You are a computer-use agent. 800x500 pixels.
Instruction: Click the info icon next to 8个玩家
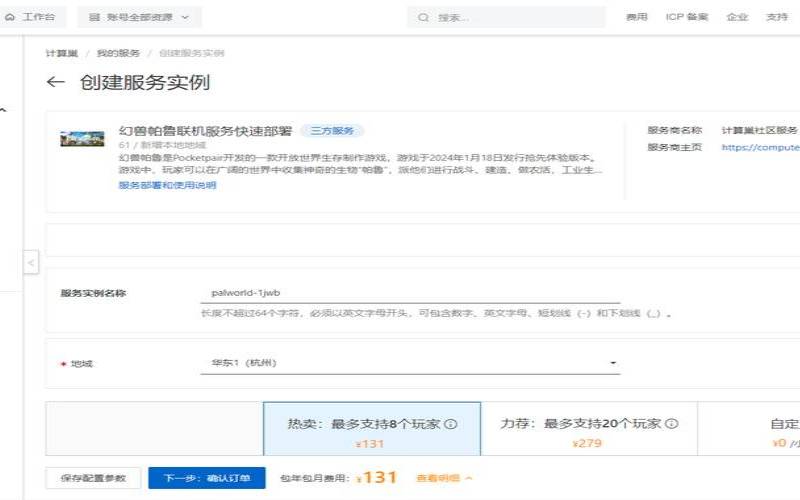tap(451, 424)
